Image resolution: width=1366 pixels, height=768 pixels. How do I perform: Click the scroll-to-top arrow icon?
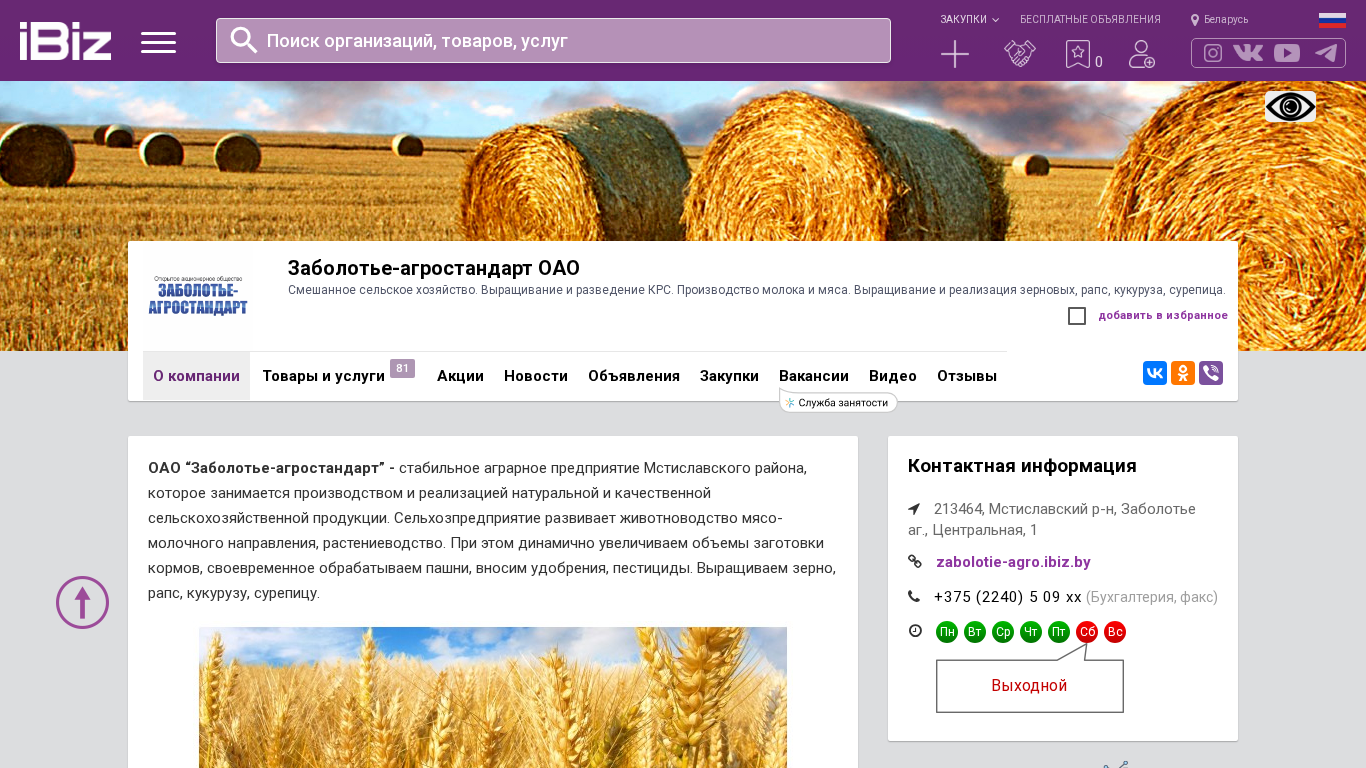click(x=82, y=602)
